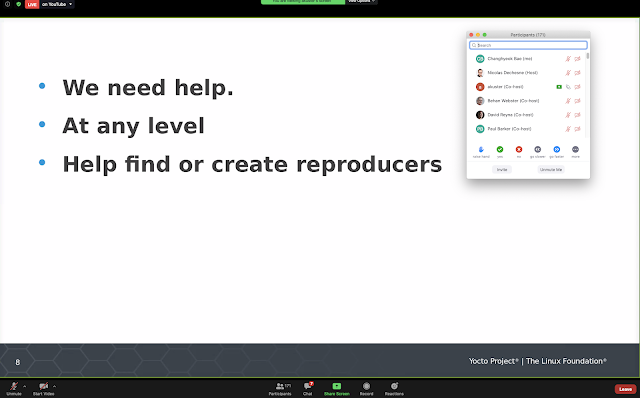Click 'Help find or create reproducers' slide text
Screen dimensions: 640x398
252,165
